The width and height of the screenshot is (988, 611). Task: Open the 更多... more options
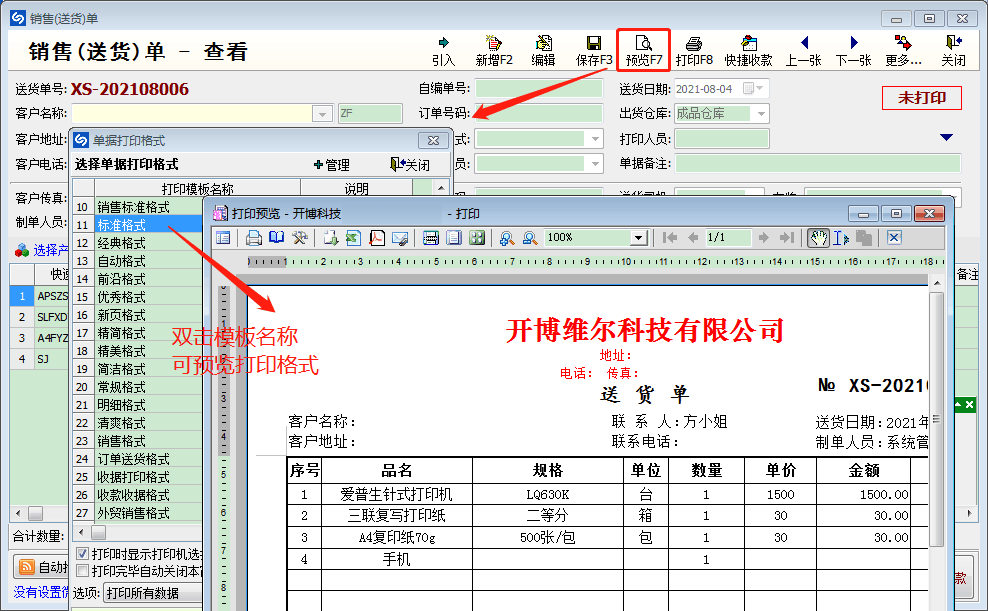(903, 50)
